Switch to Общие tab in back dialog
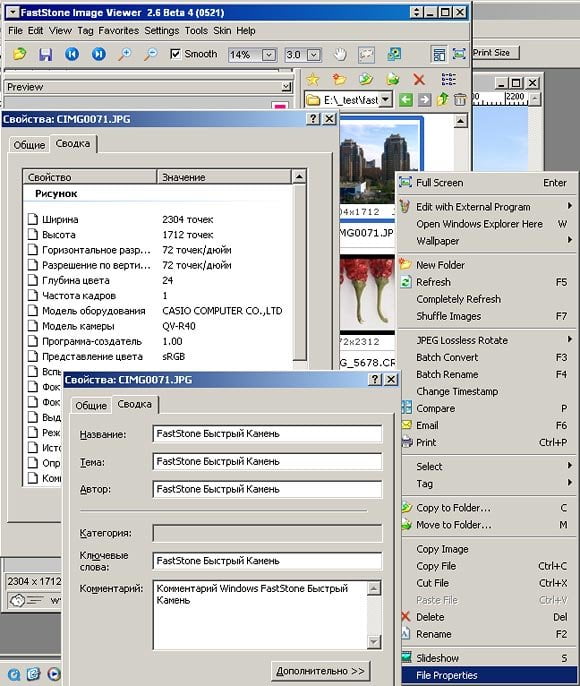Image resolution: width=580 pixels, height=686 pixels. [29, 145]
